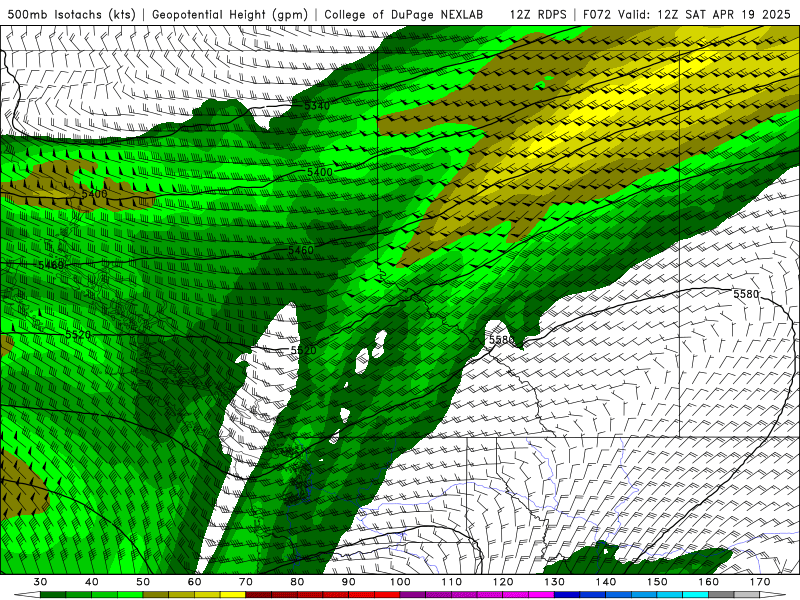Click the white arrow at color bar's left end
The image size is (800, 600).
[x=27, y=595]
